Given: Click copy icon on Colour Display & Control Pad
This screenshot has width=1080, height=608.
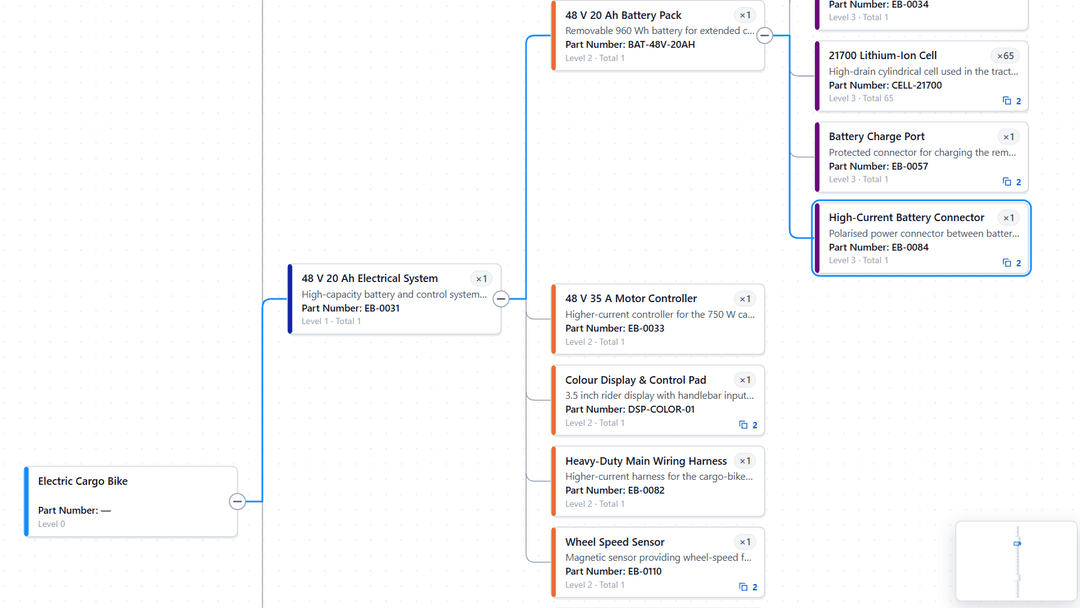Looking at the screenshot, I should click(747, 425).
